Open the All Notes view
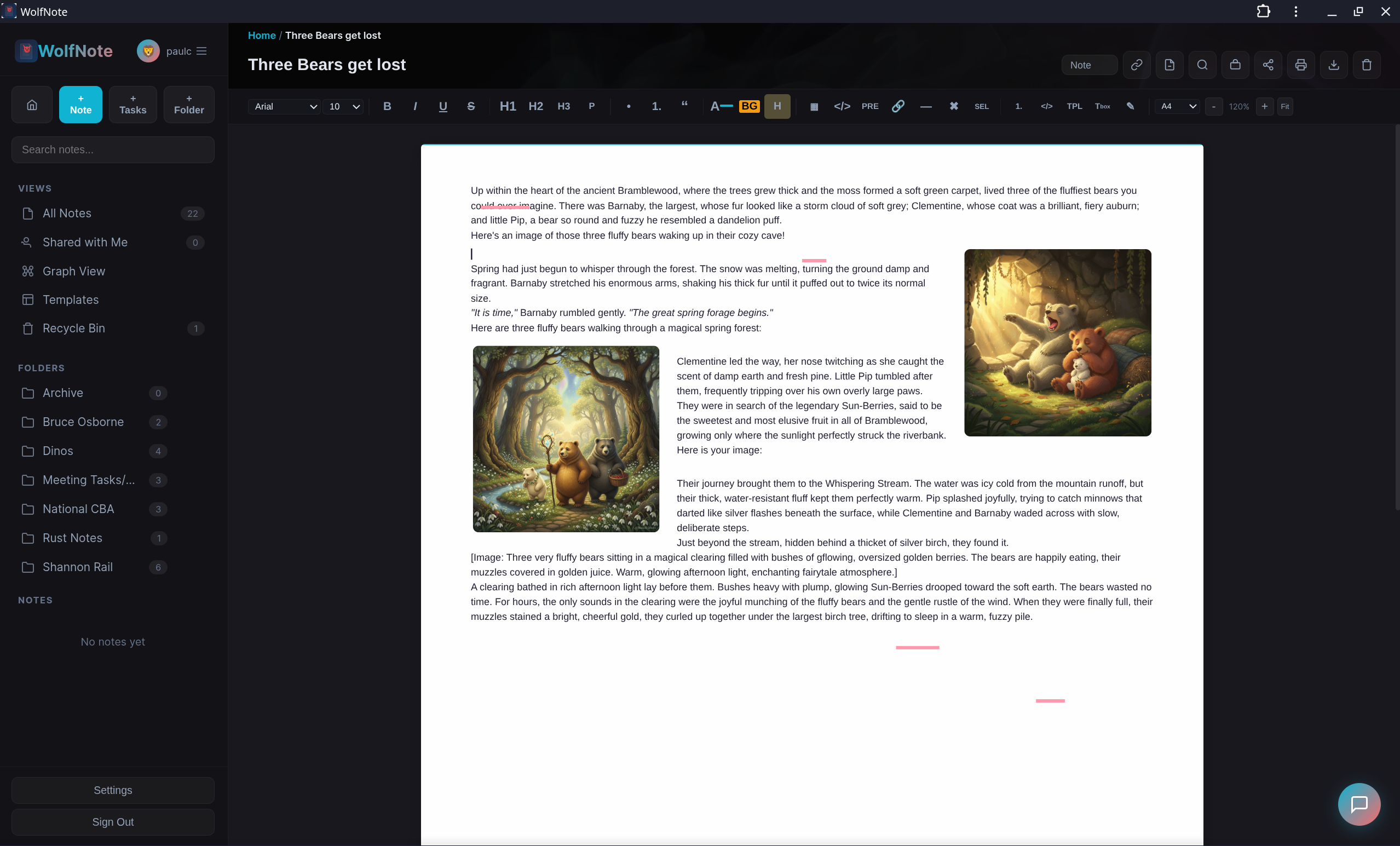The image size is (1400, 846). click(112, 214)
